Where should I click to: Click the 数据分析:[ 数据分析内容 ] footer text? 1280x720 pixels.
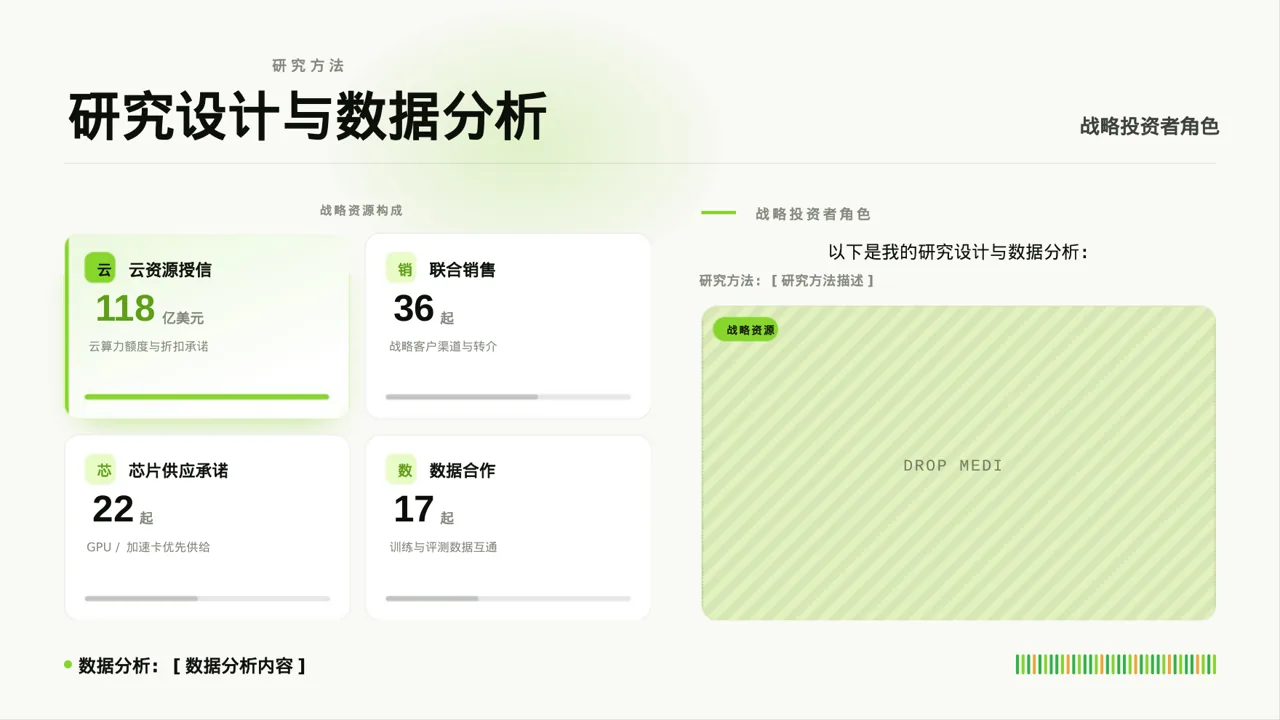coord(192,665)
